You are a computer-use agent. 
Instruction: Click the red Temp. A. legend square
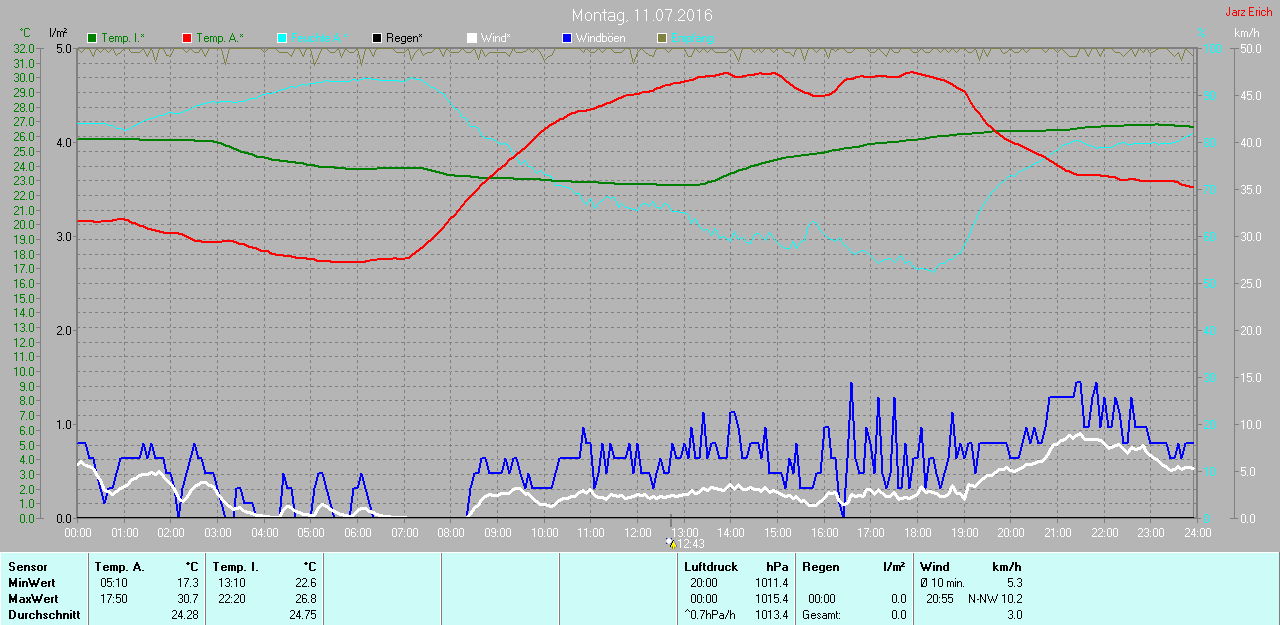[187, 38]
